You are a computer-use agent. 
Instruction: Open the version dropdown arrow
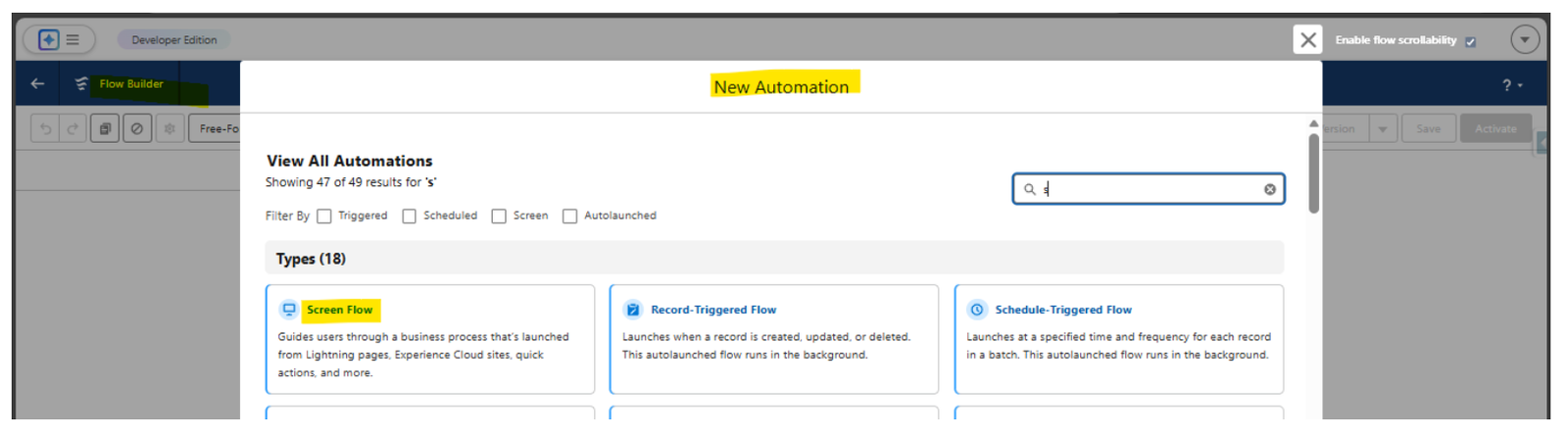coord(1383,128)
